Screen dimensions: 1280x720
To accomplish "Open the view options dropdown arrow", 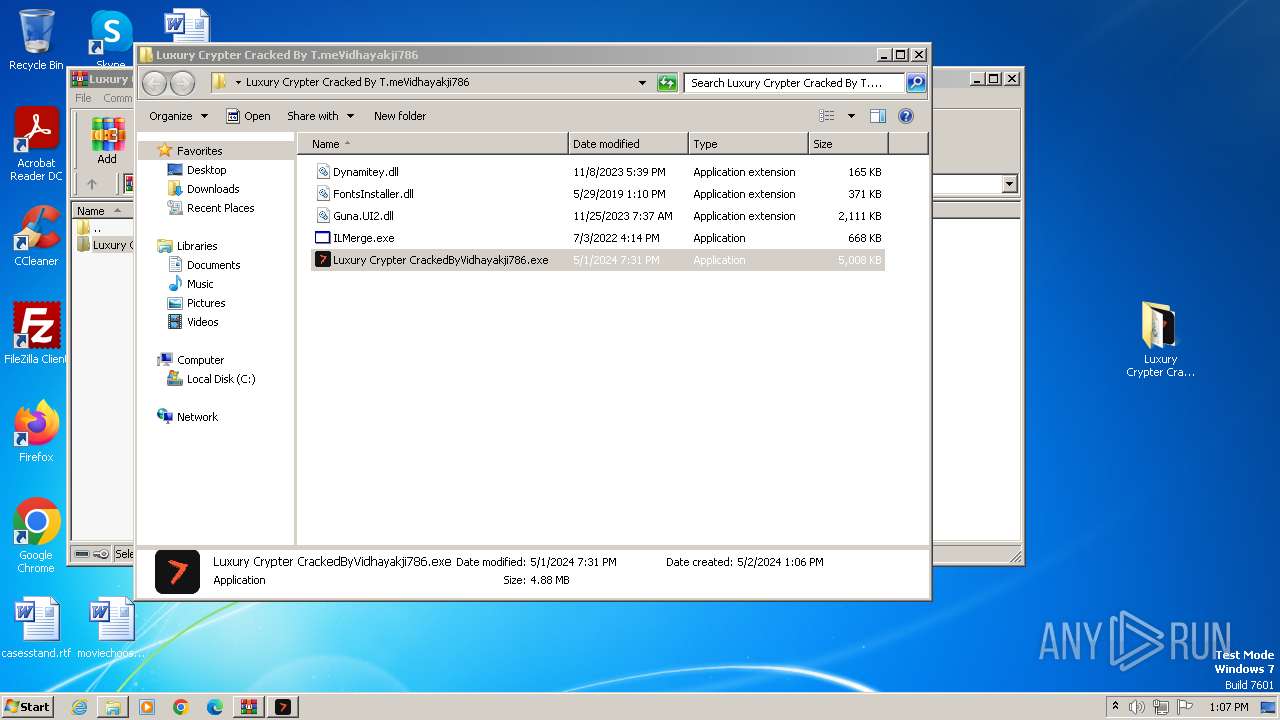I will pyautogui.click(x=851, y=116).
